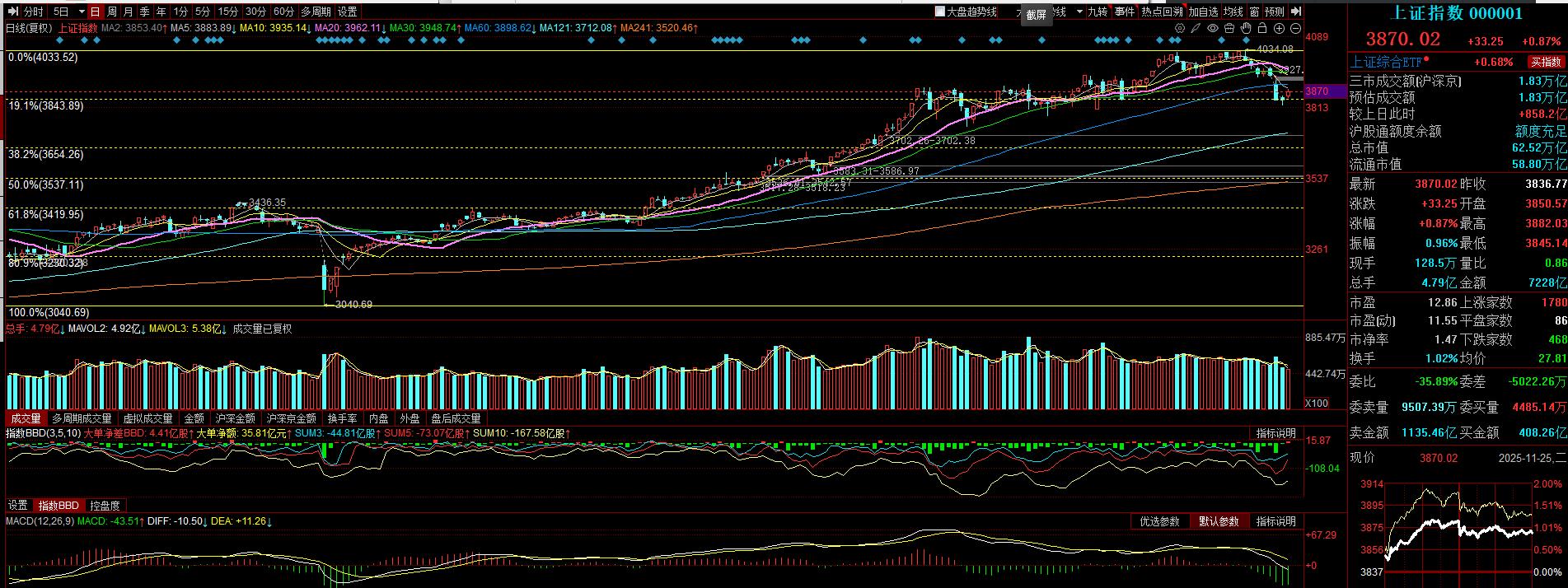Select the 60分 period
Screen dimensions: 1568x588
tap(283, 12)
